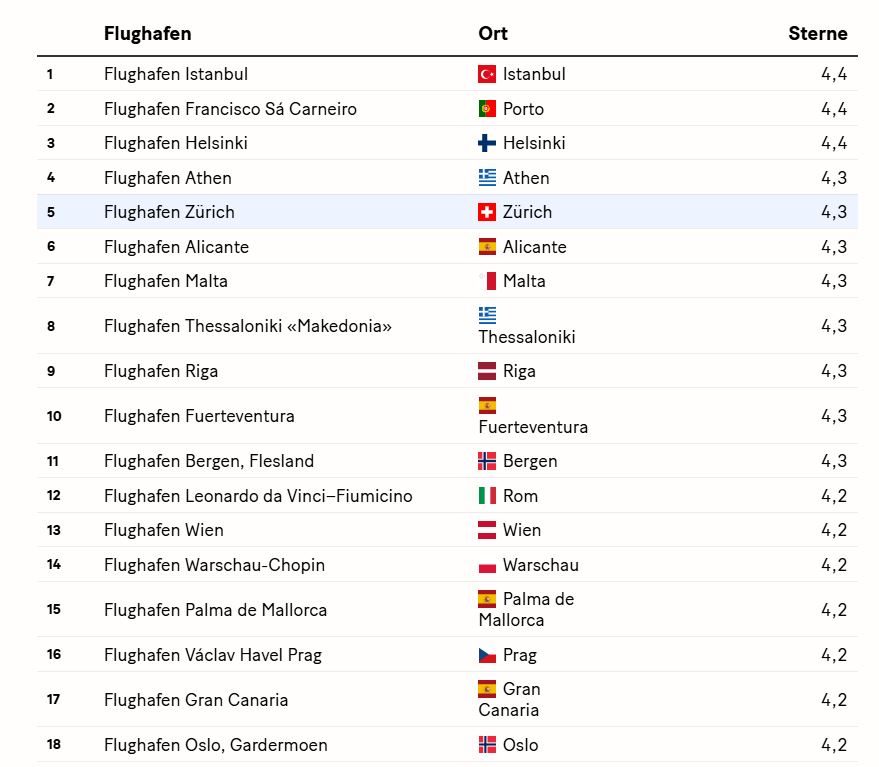This screenshot has height=767, width=879.
Task: Click the Finnish flag next to Helsinki
Action: (487, 143)
